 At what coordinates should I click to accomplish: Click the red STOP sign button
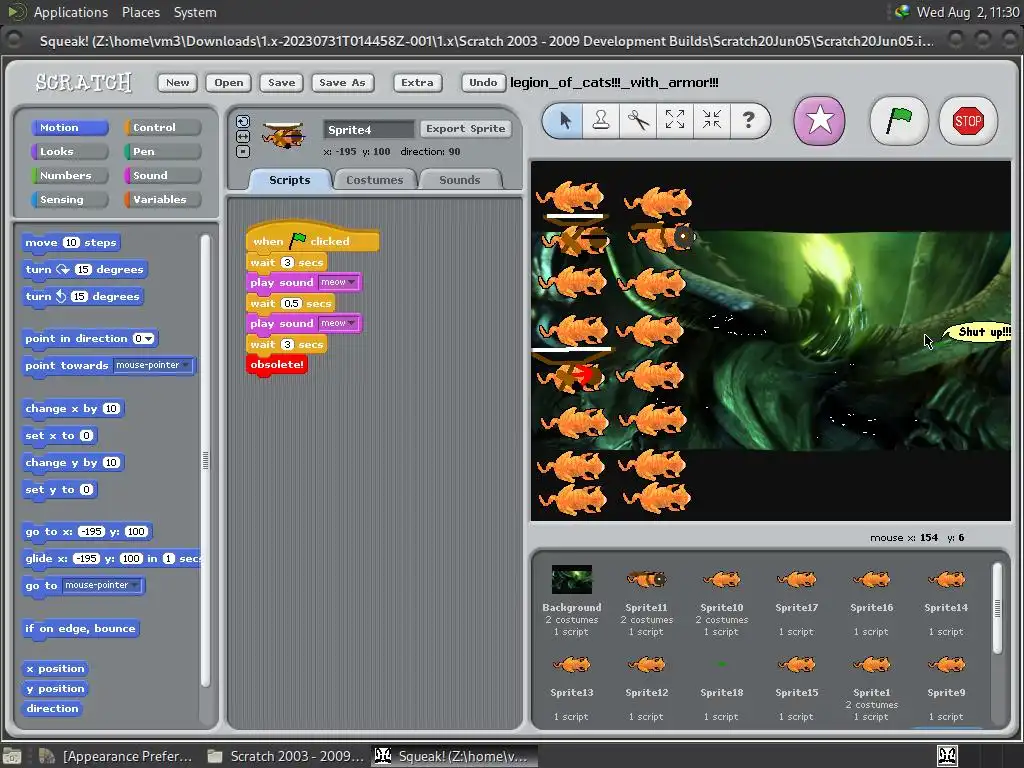968,121
